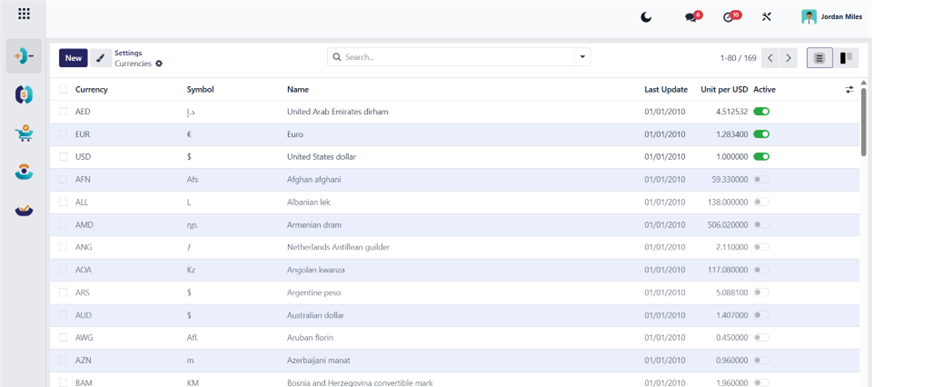Click the search magnifier icon
The image size is (950, 387).
337,57
